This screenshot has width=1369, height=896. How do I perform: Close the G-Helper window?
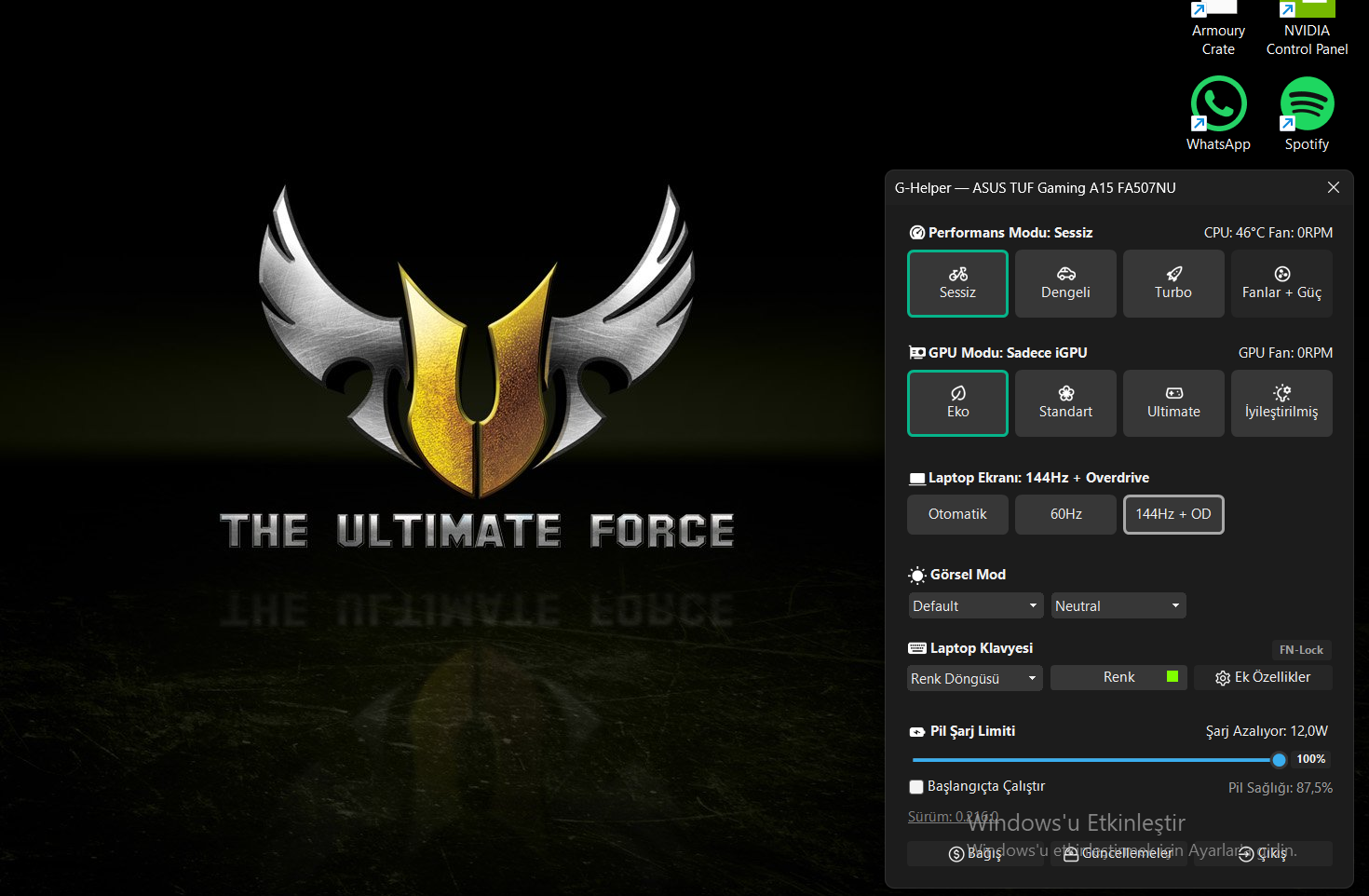click(1334, 187)
